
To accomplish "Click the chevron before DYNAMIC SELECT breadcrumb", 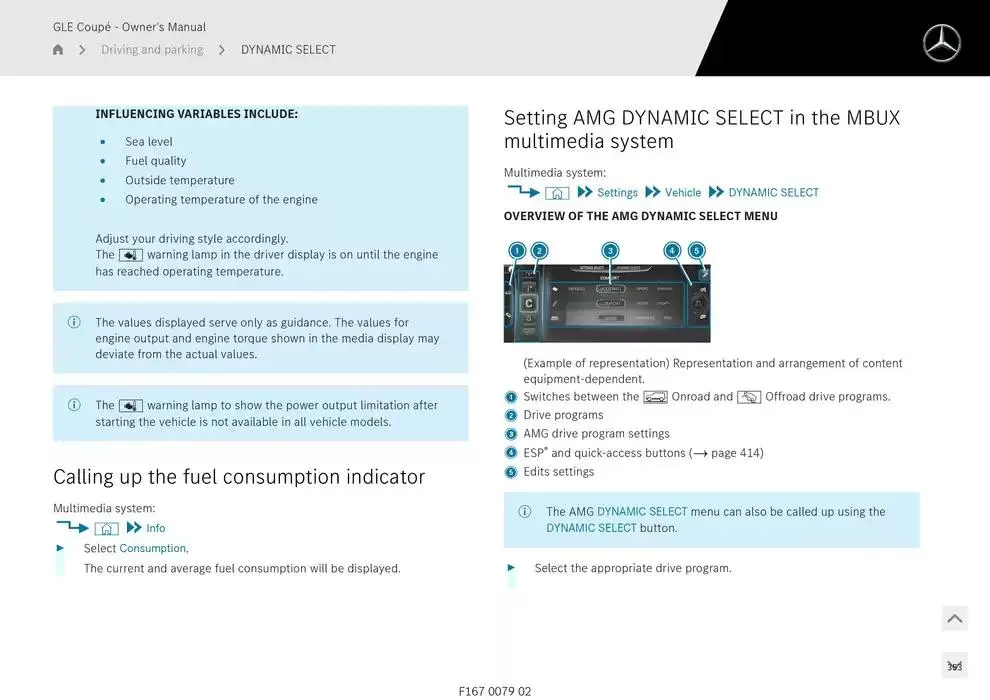I will pos(222,49).
